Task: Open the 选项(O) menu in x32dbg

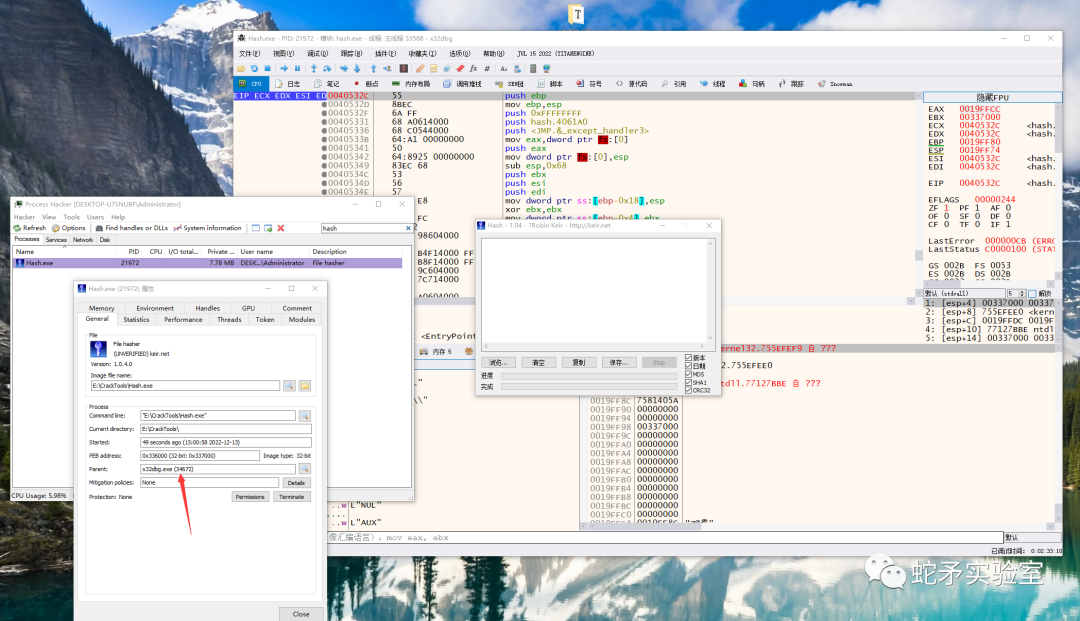Action: pyautogui.click(x=459, y=54)
